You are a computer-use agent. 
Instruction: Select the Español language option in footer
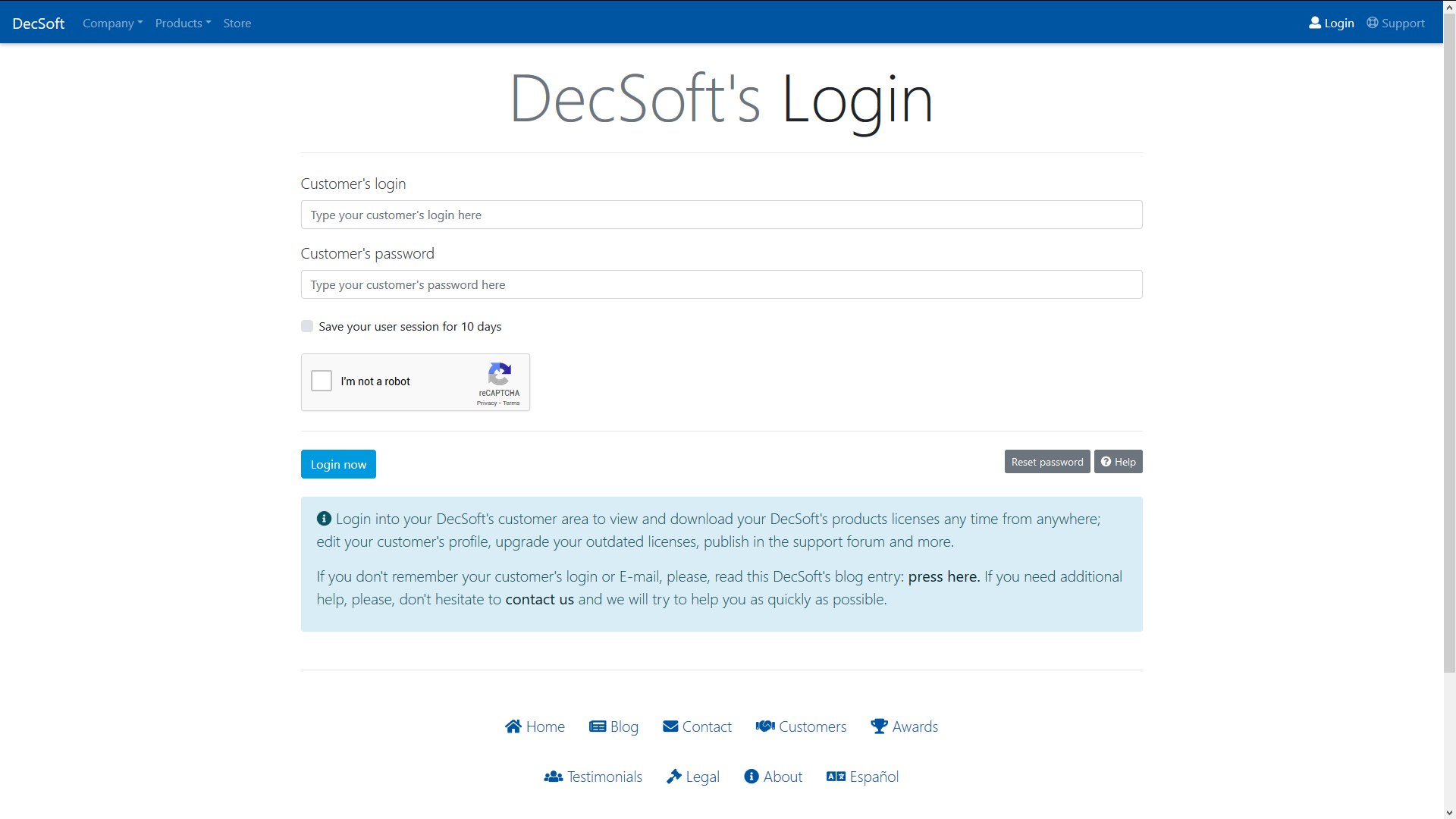click(x=862, y=776)
